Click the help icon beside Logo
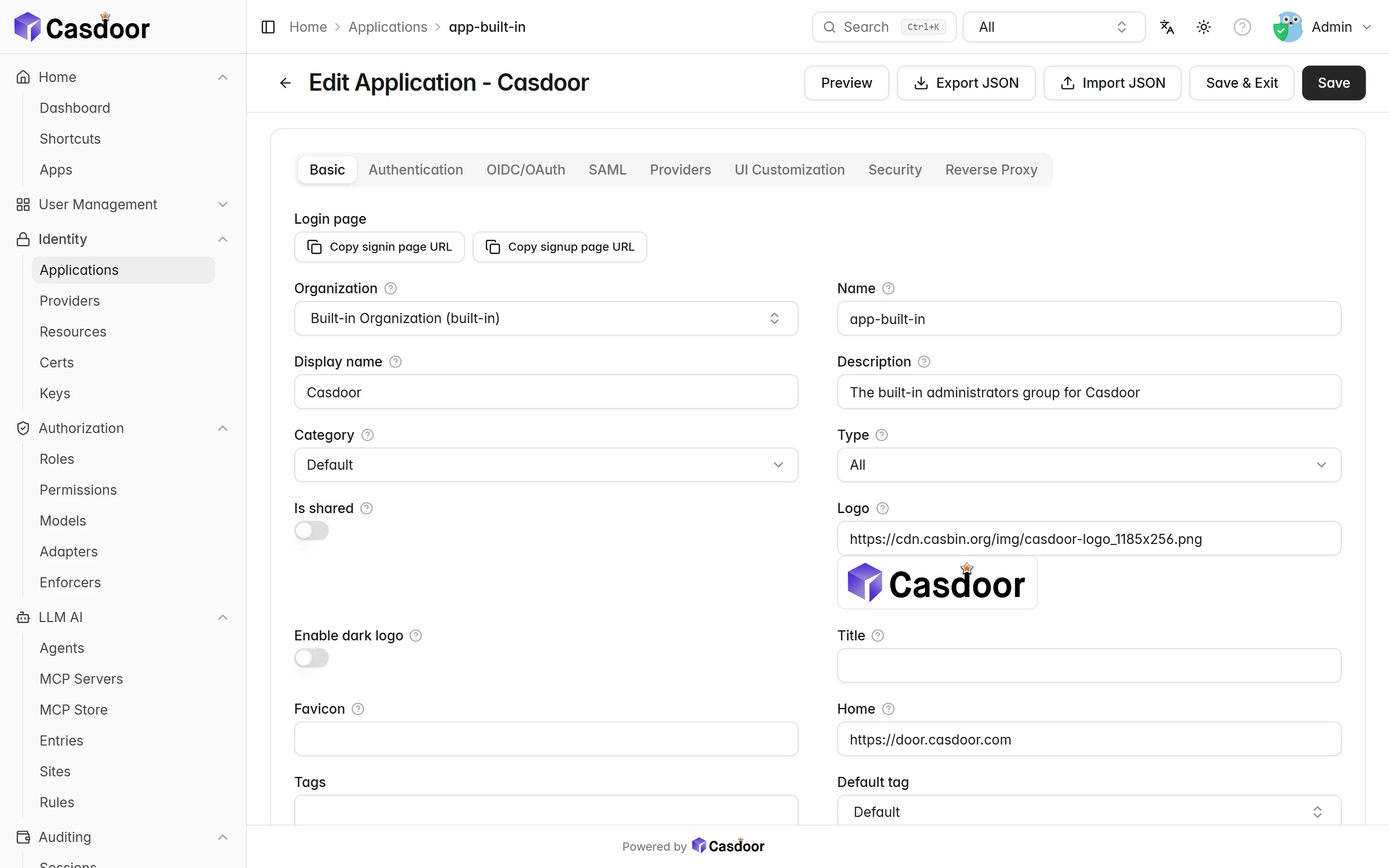This screenshot has height=868, width=1389. tap(883, 509)
